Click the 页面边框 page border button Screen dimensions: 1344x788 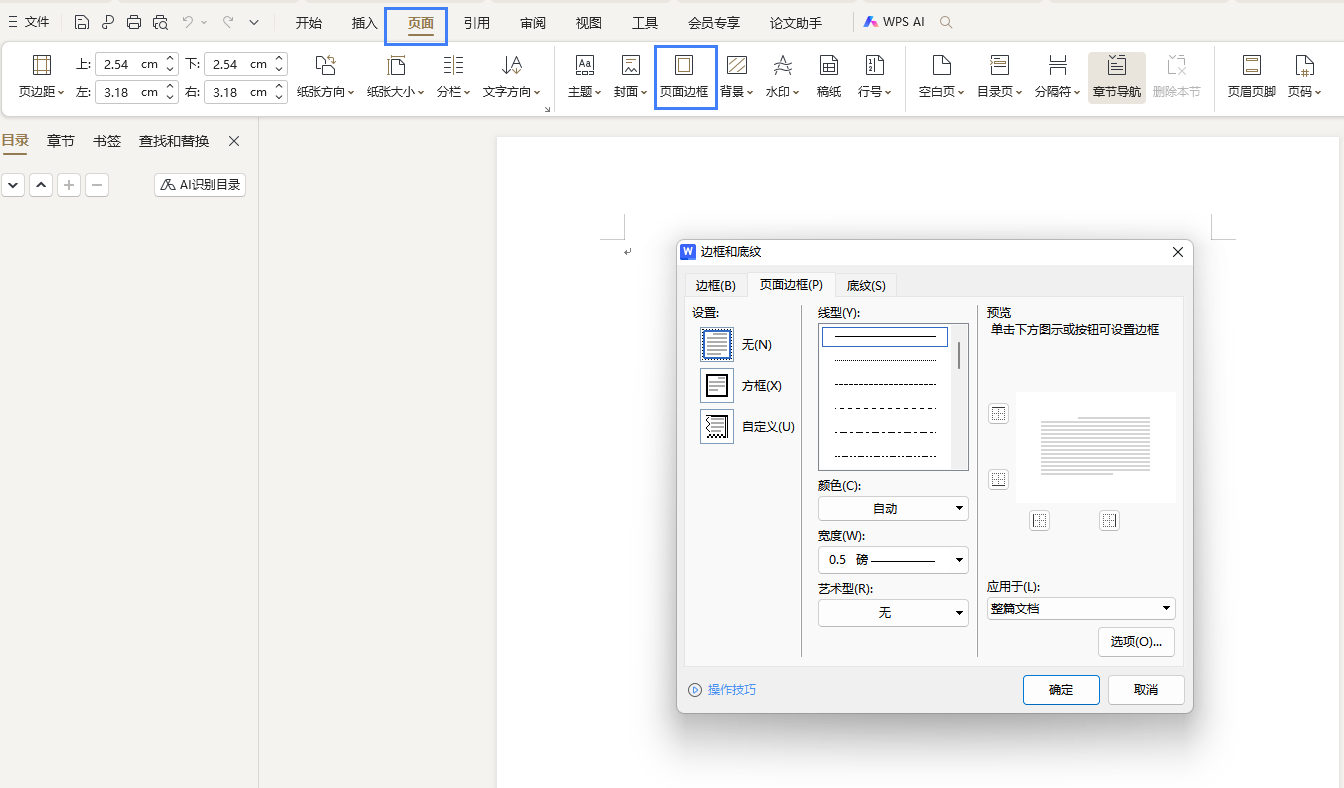pos(684,77)
